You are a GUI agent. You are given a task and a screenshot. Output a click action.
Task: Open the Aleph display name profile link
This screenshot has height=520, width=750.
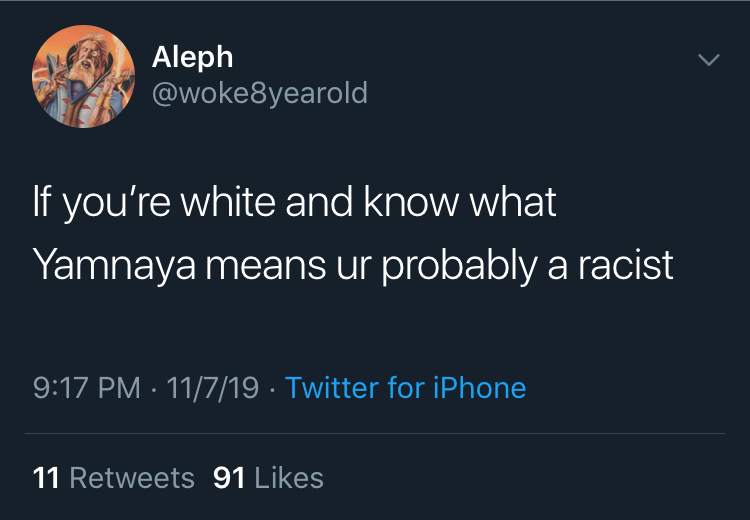[x=192, y=58]
